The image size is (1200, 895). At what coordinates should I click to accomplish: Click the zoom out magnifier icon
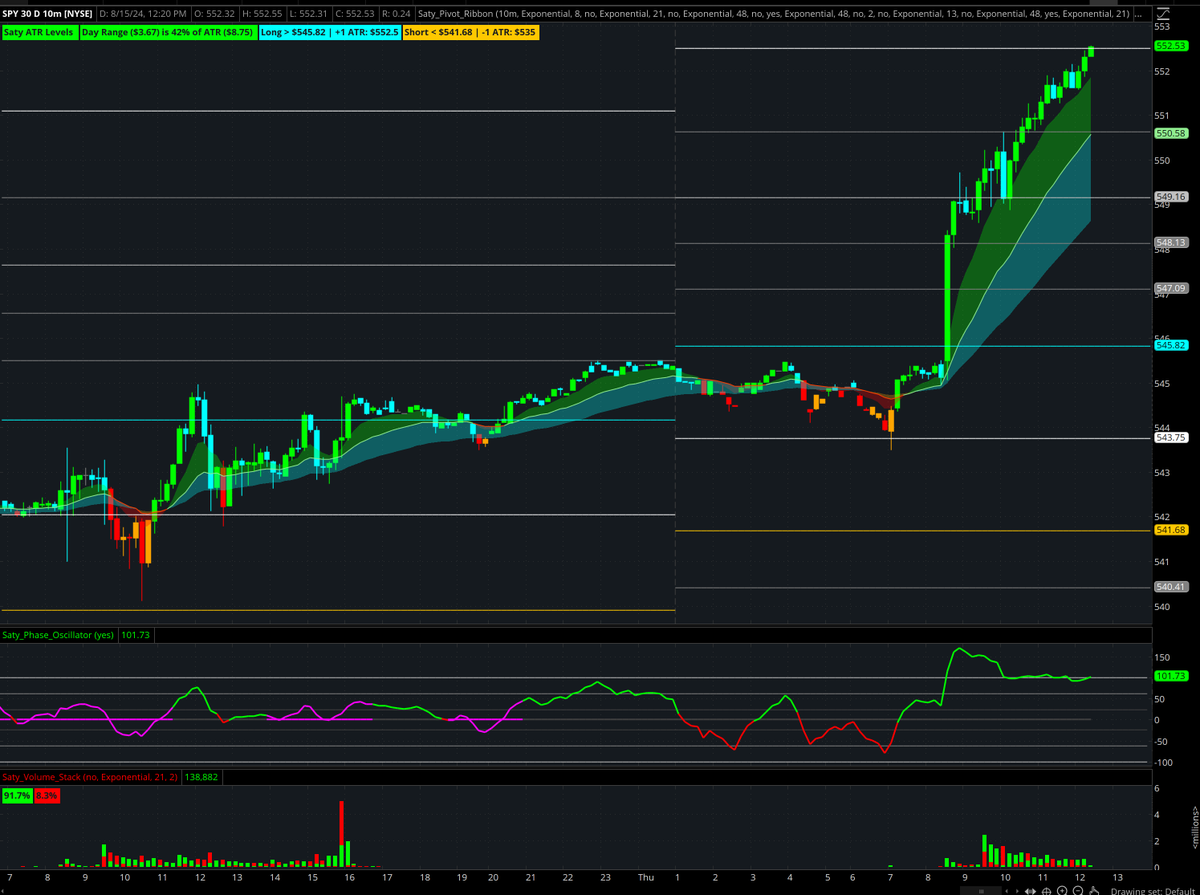pos(1078,890)
